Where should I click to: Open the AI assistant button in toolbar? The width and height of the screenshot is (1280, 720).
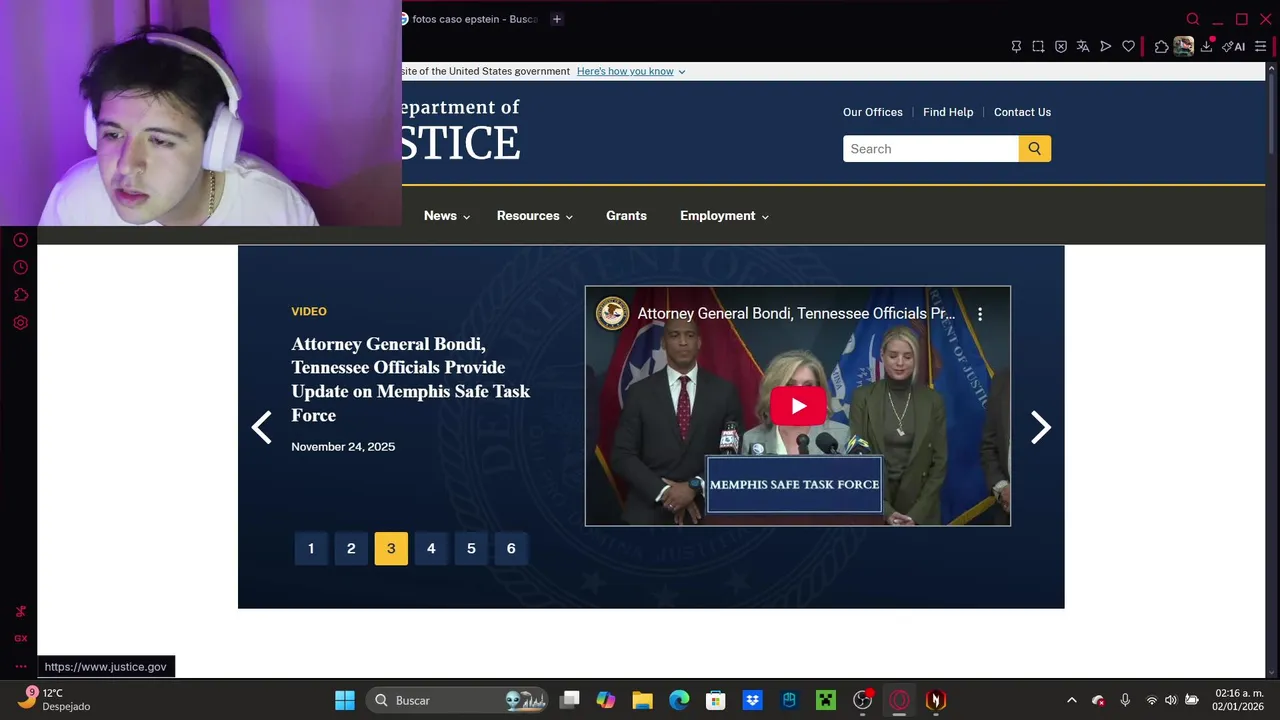click(1234, 46)
